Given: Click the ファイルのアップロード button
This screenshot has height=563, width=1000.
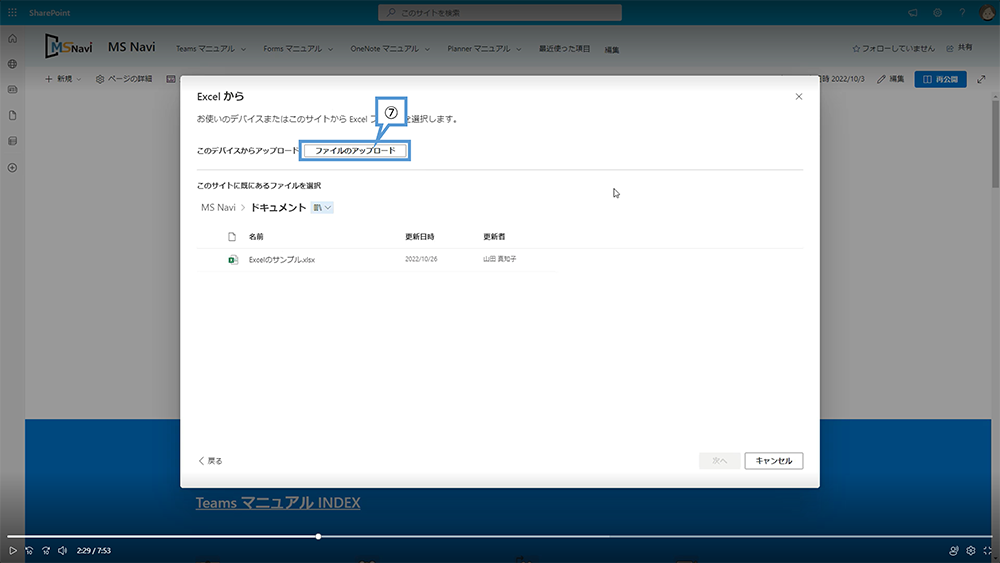Looking at the screenshot, I should pos(355,150).
